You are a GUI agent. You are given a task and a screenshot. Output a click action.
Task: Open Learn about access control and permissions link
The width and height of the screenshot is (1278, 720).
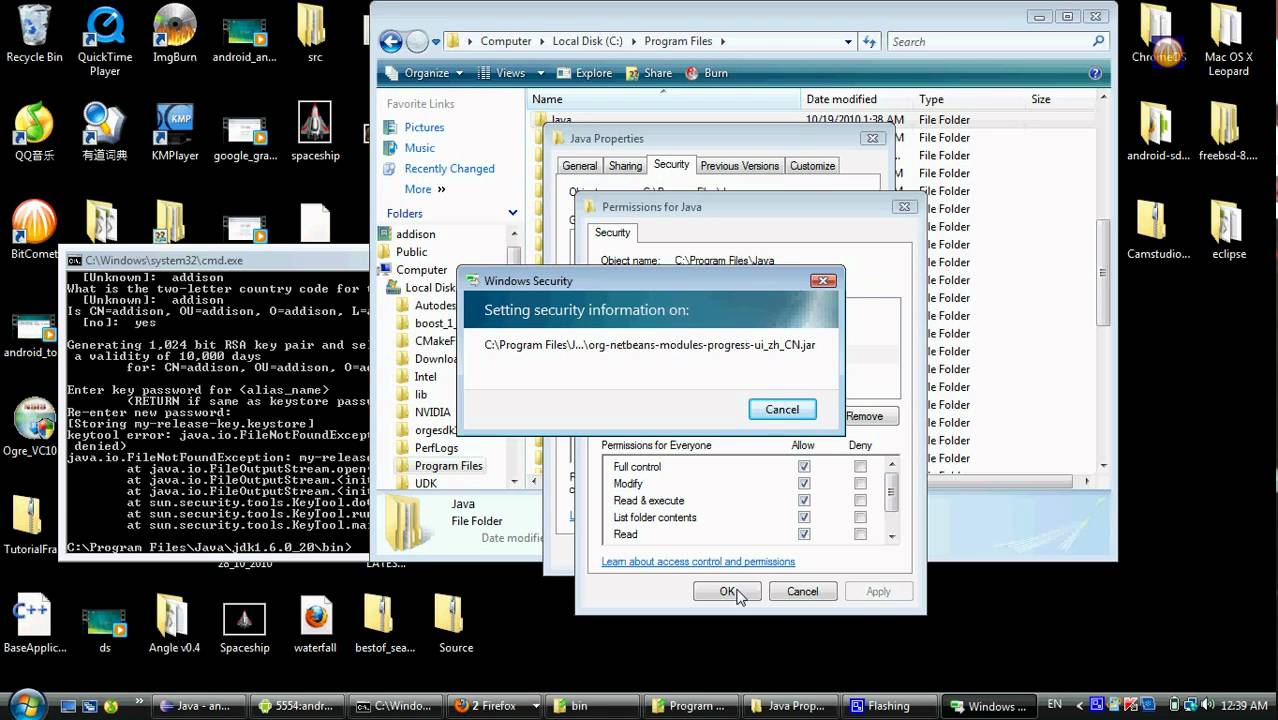pos(698,562)
